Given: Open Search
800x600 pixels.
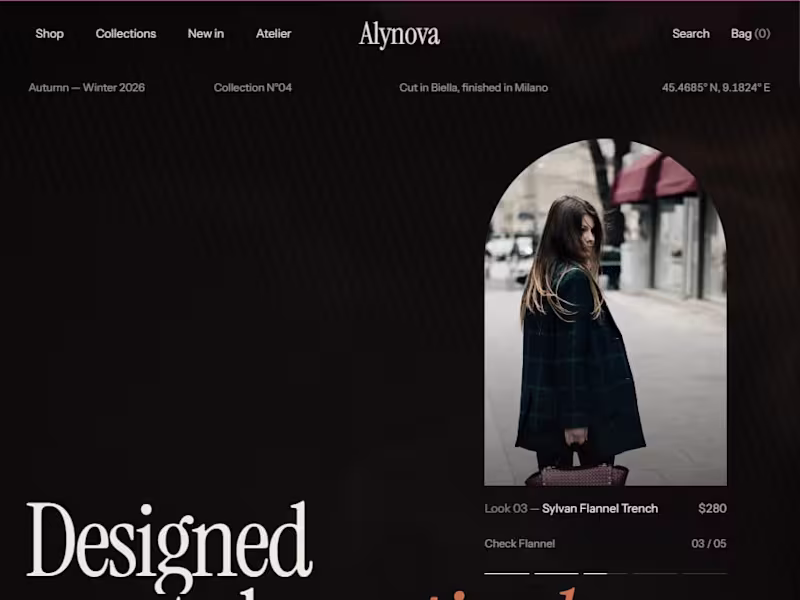Looking at the screenshot, I should pos(691,34).
